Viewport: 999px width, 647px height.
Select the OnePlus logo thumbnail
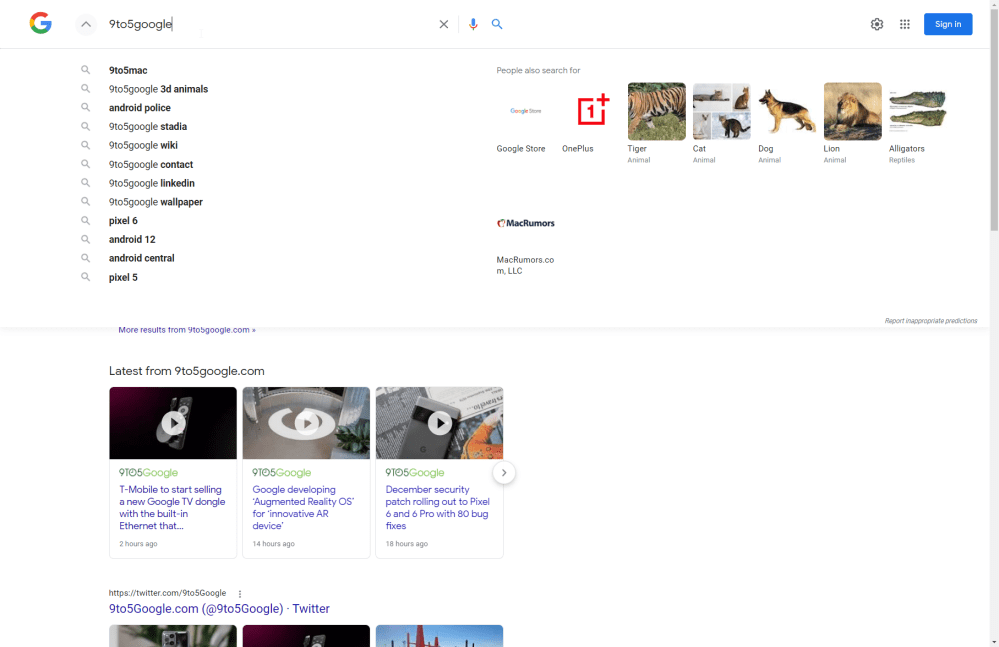point(593,111)
